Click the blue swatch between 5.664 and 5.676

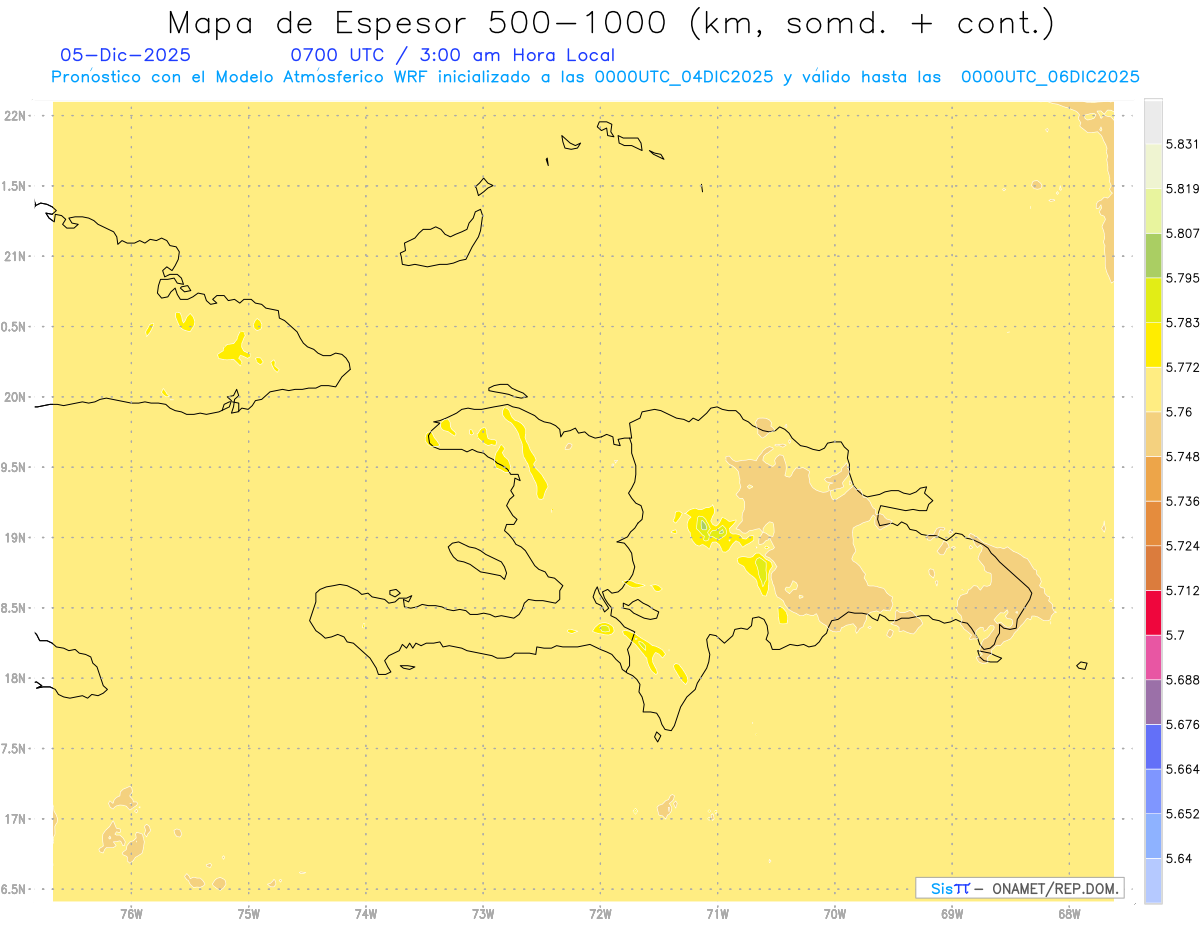click(x=1153, y=746)
